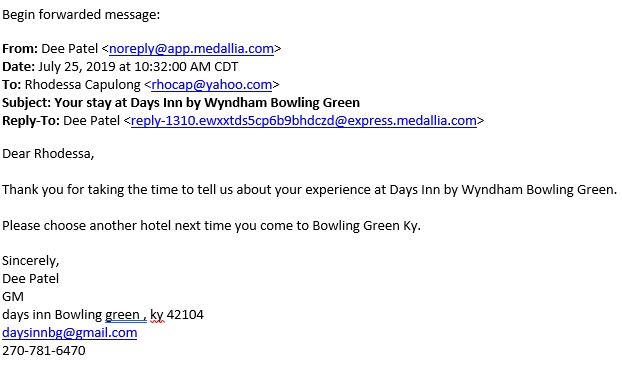Click the 'Begin forwarded message:' line

click(x=81, y=15)
